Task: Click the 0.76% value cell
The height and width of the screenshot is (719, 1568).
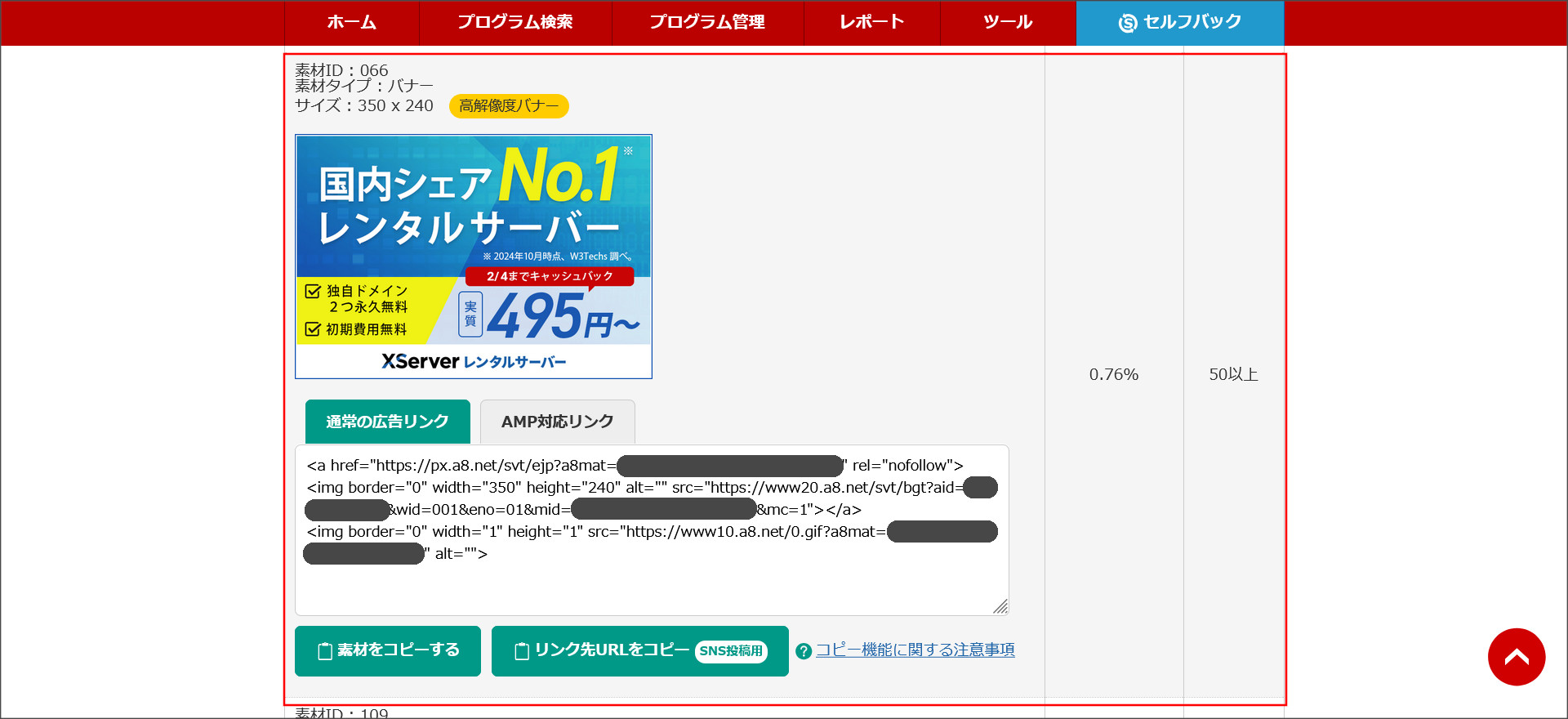Action: pyautogui.click(x=1114, y=374)
